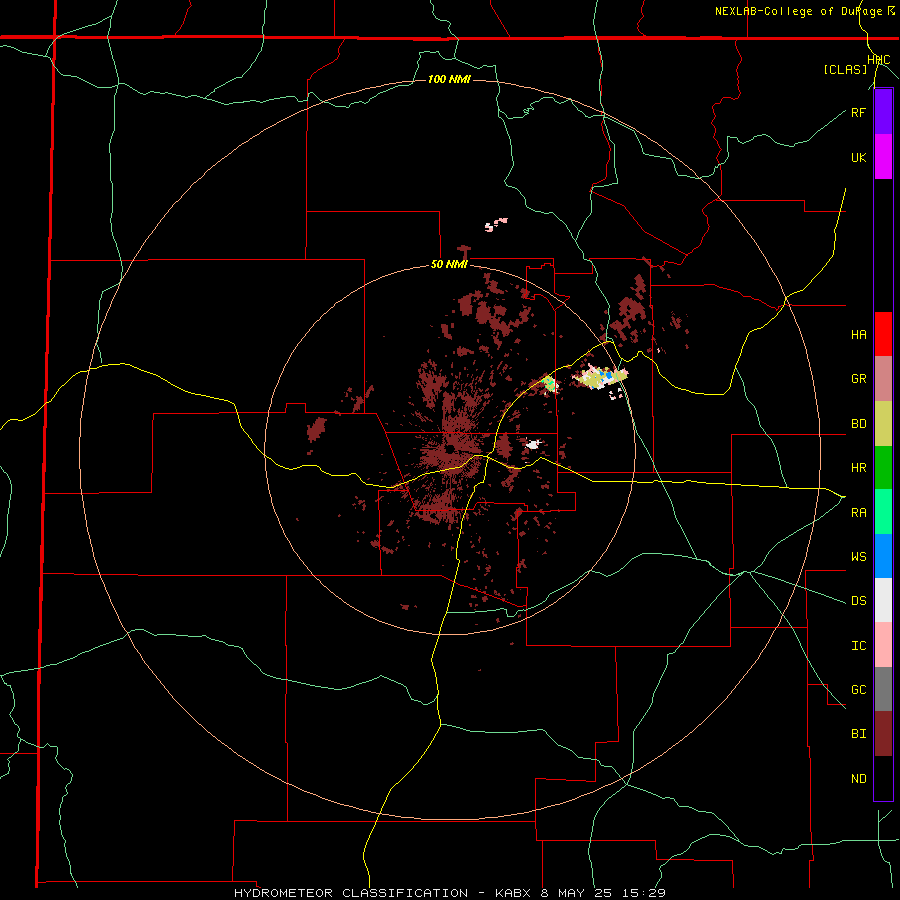Click the BI legend label
This screenshot has width=900, height=900.
point(858,734)
